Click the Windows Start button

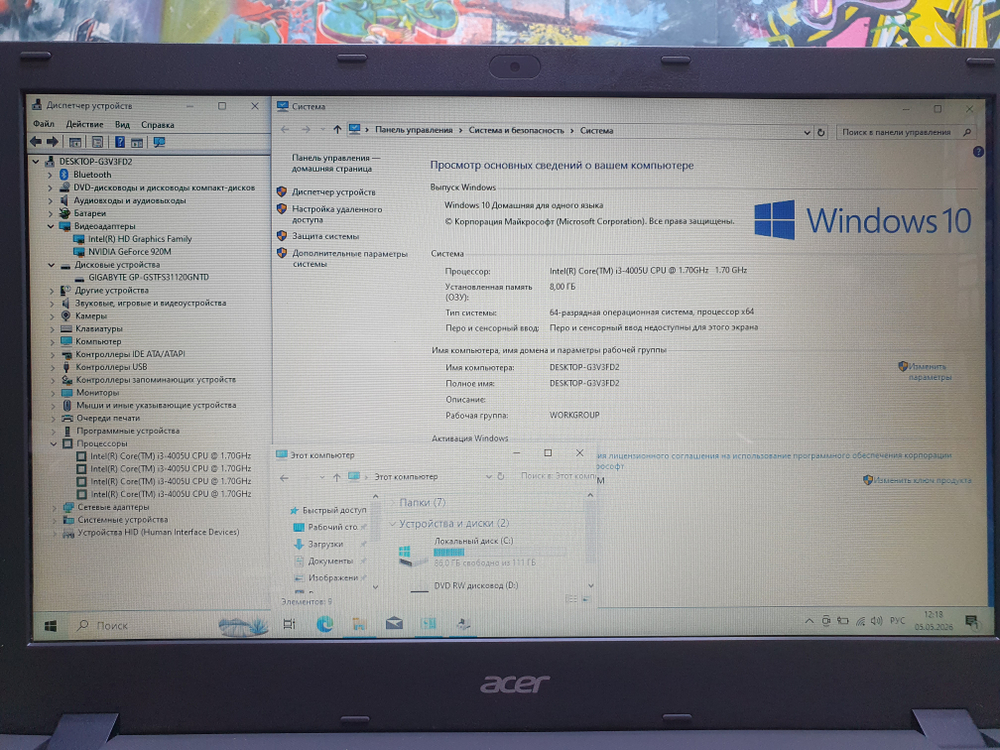click(x=50, y=626)
